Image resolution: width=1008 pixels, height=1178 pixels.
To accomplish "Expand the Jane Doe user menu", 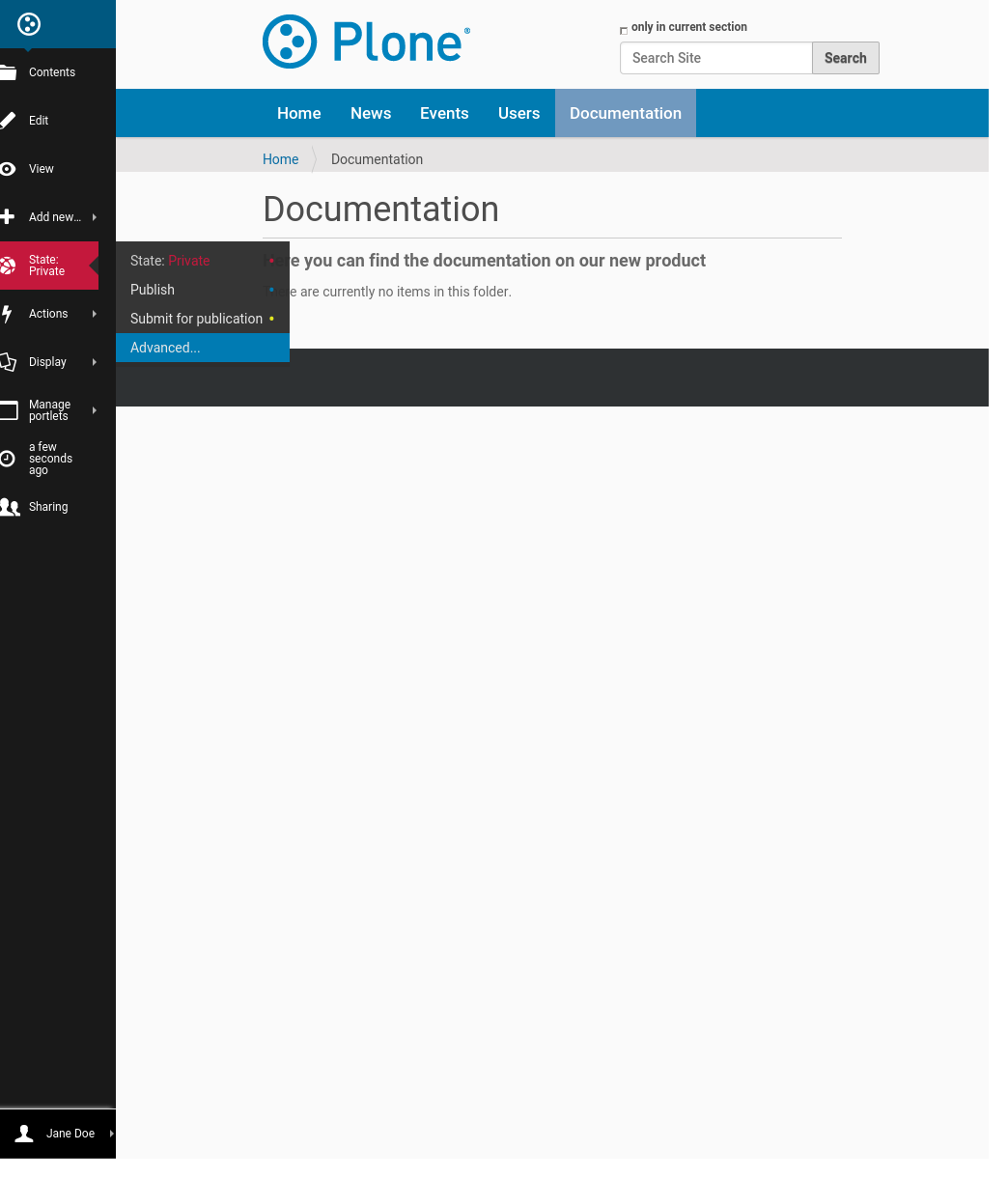I will coord(112,1134).
